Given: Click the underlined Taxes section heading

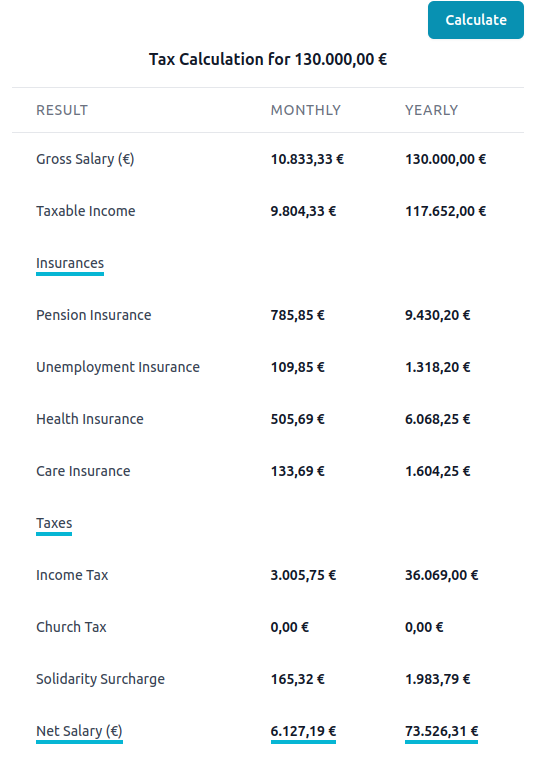Looking at the screenshot, I should point(54,524).
